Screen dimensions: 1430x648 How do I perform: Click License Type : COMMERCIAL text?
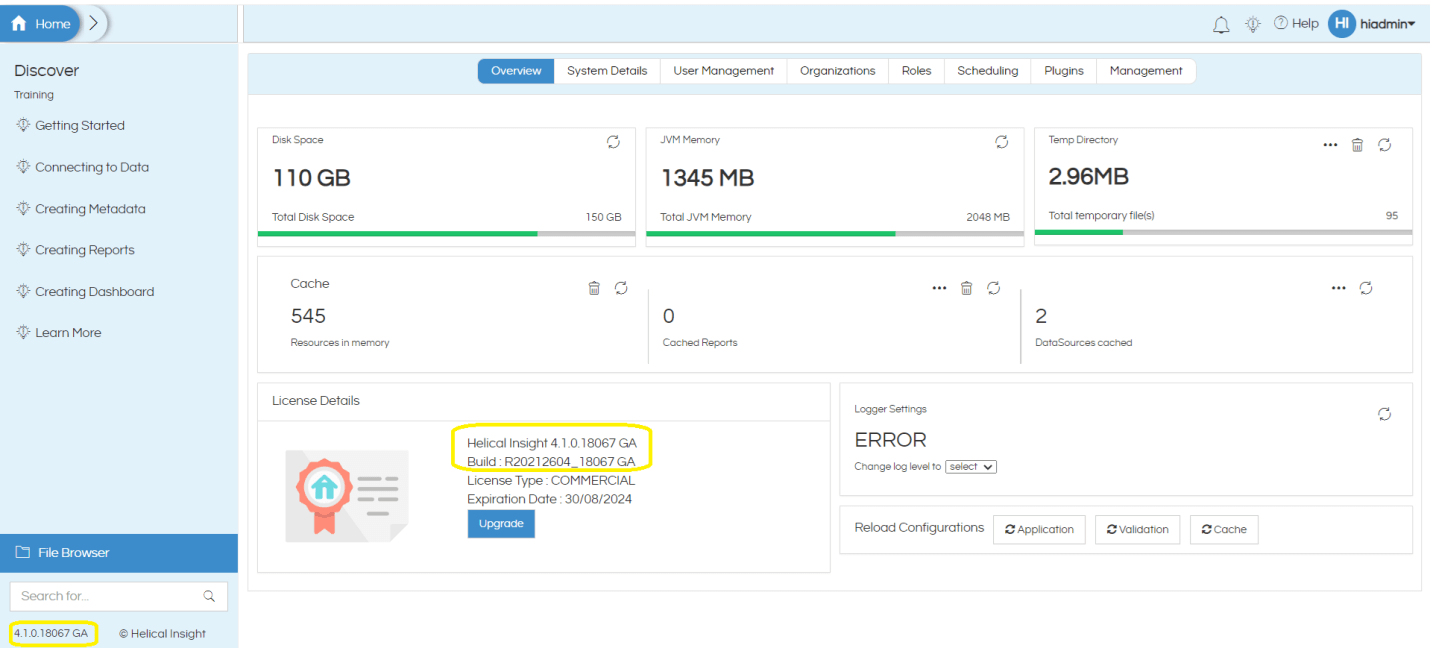(551, 480)
